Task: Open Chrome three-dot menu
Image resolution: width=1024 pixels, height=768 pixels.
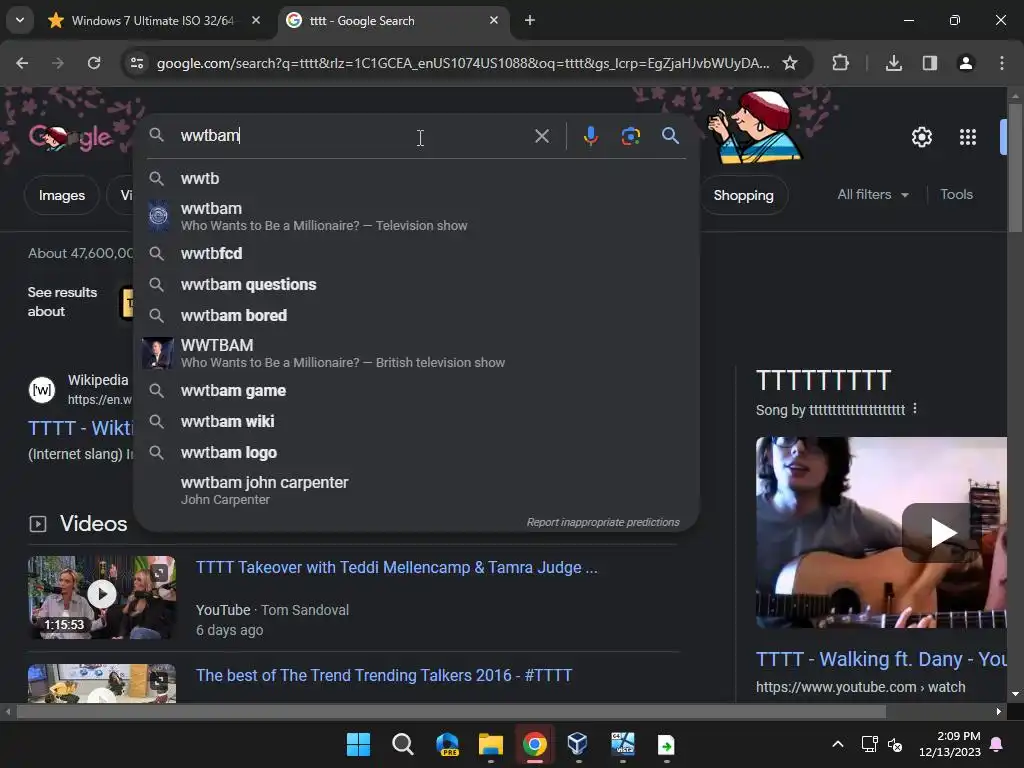Action: (x=1001, y=63)
